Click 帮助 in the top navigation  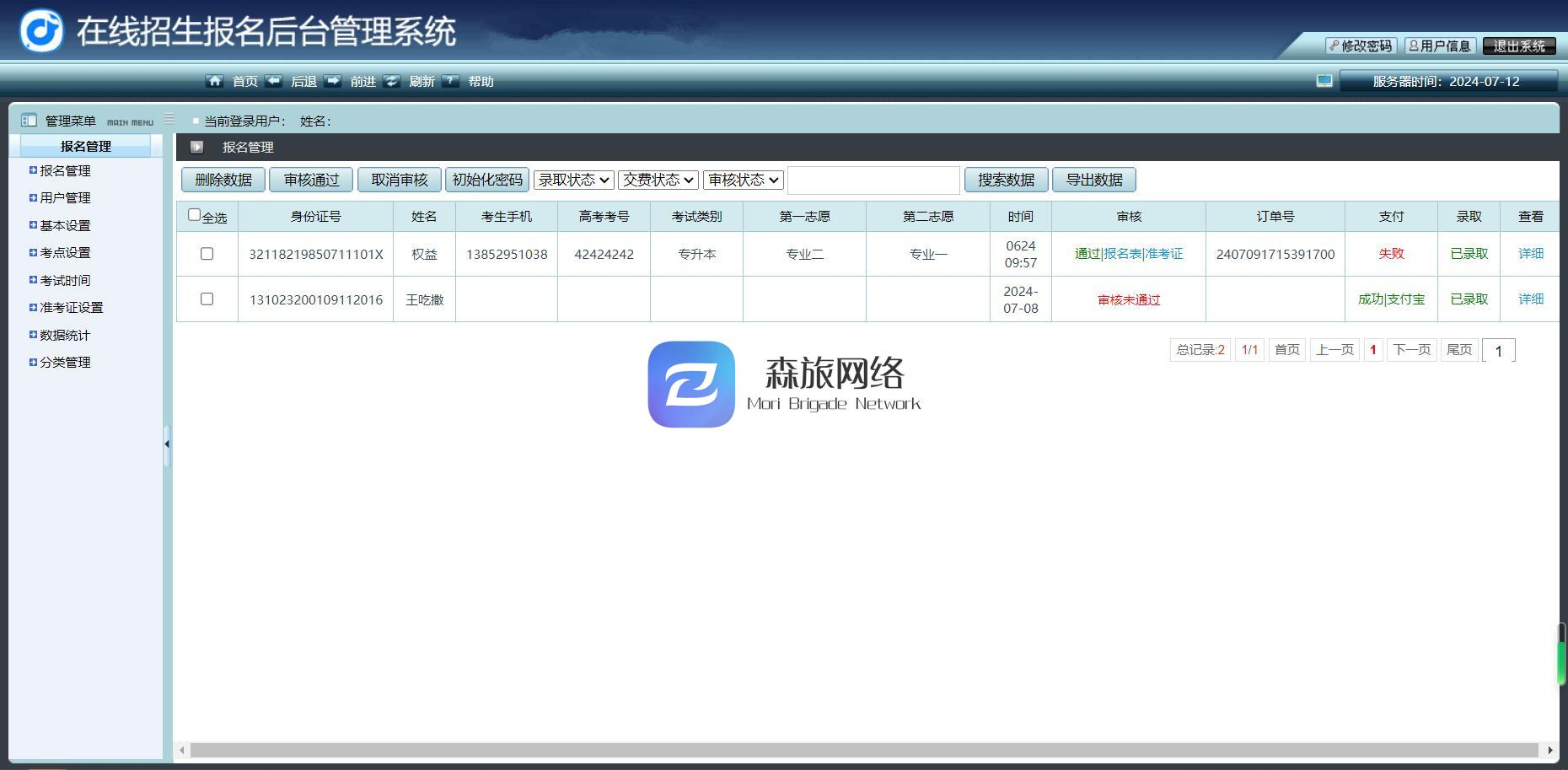[x=481, y=82]
